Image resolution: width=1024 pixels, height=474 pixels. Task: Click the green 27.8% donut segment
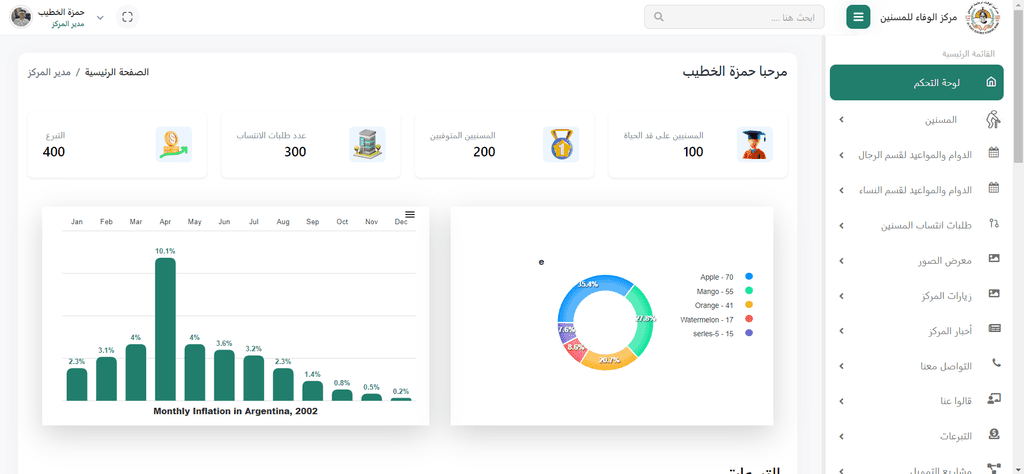[645, 319]
